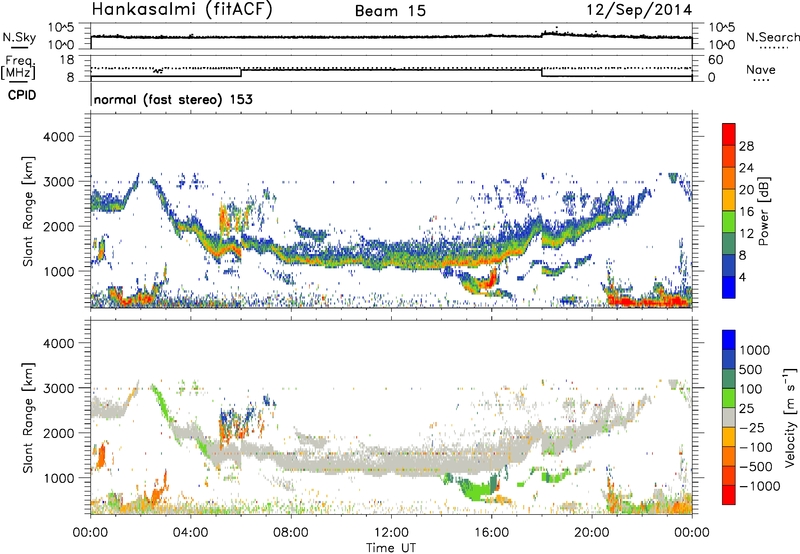
Task: Click the "20" tick on Power colorbar
Action: tap(746, 190)
